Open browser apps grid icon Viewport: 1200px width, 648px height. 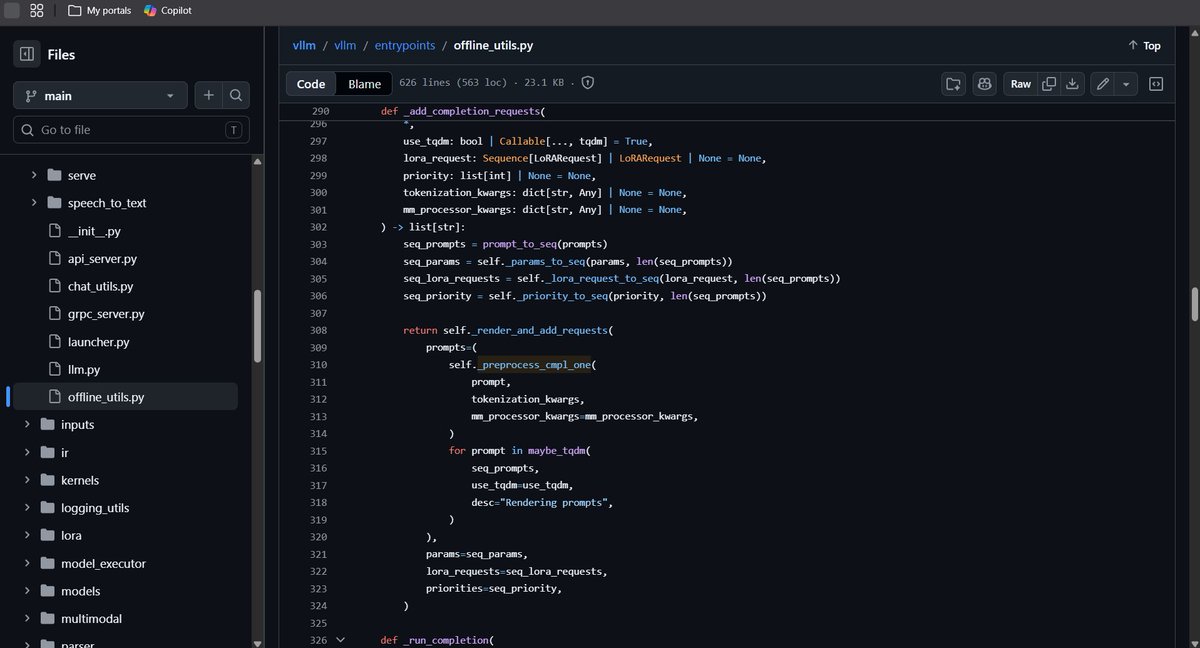(37, 11)
